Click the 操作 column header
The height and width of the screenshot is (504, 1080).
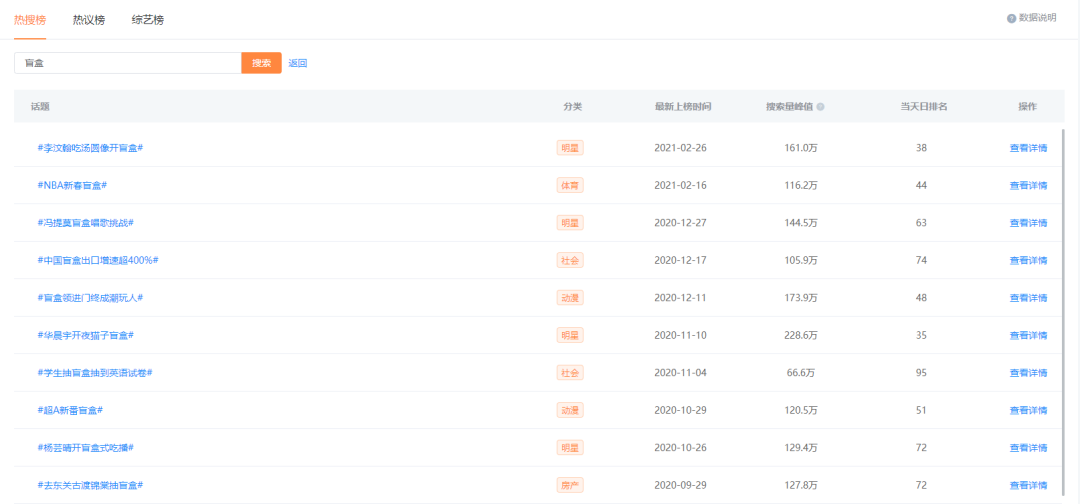pyautogui.click(x=1028, y=107)
